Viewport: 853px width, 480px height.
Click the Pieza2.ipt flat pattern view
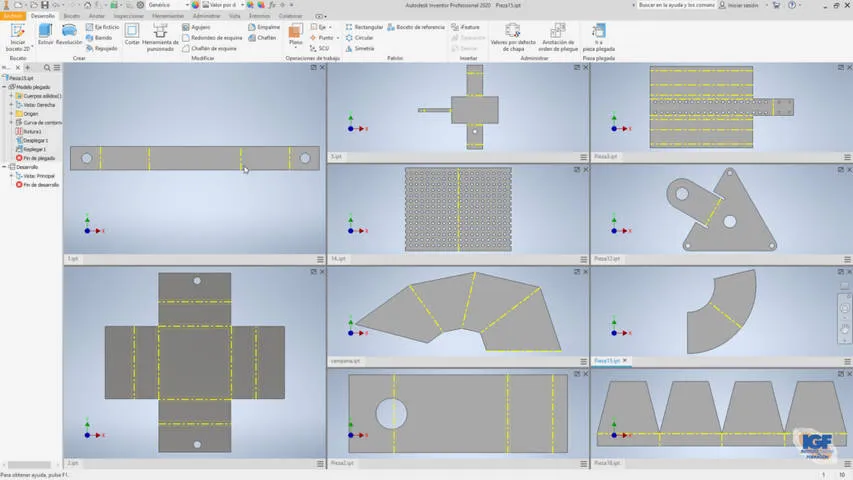pyautogui.click(x=458, y=414)
